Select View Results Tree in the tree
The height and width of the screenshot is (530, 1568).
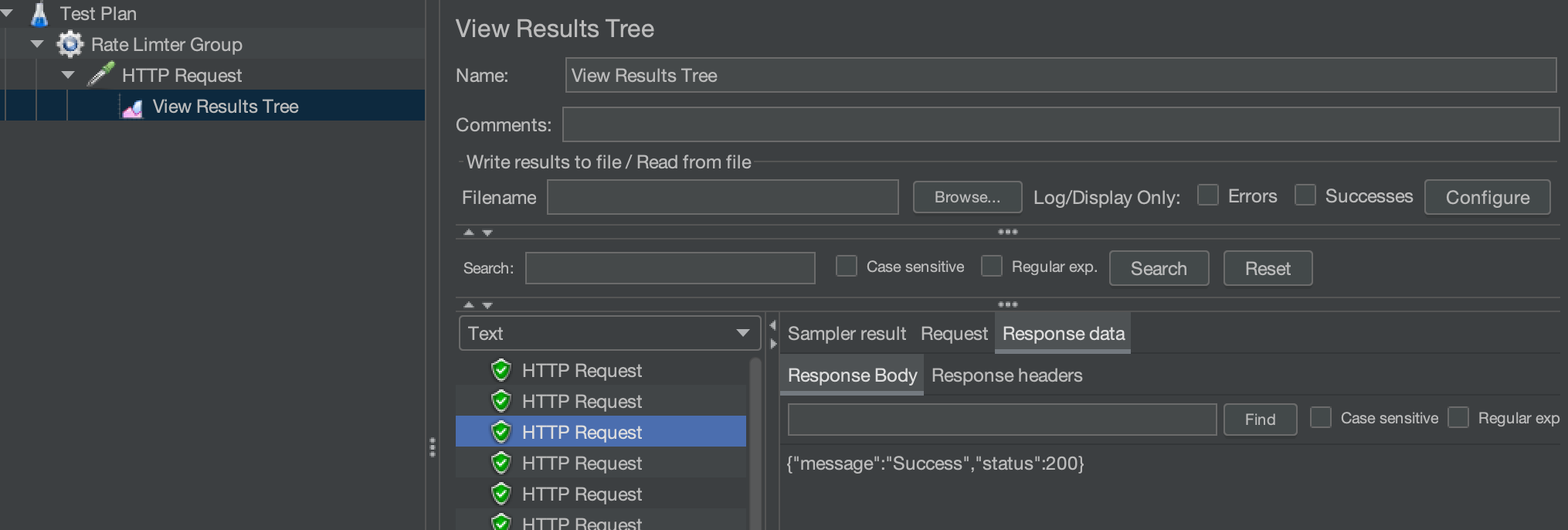[x=225, y=106]
